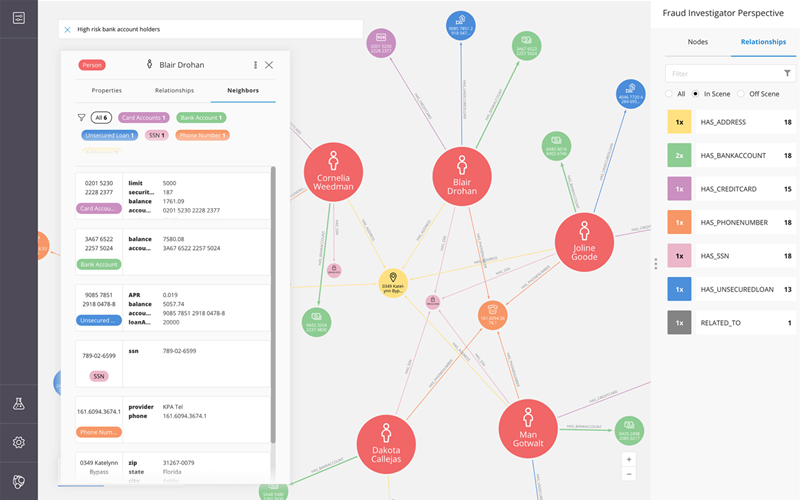Click the filter funnel in the Relationships legend
Viewport: 800px width, 500px height.
[x=787, y=73]
